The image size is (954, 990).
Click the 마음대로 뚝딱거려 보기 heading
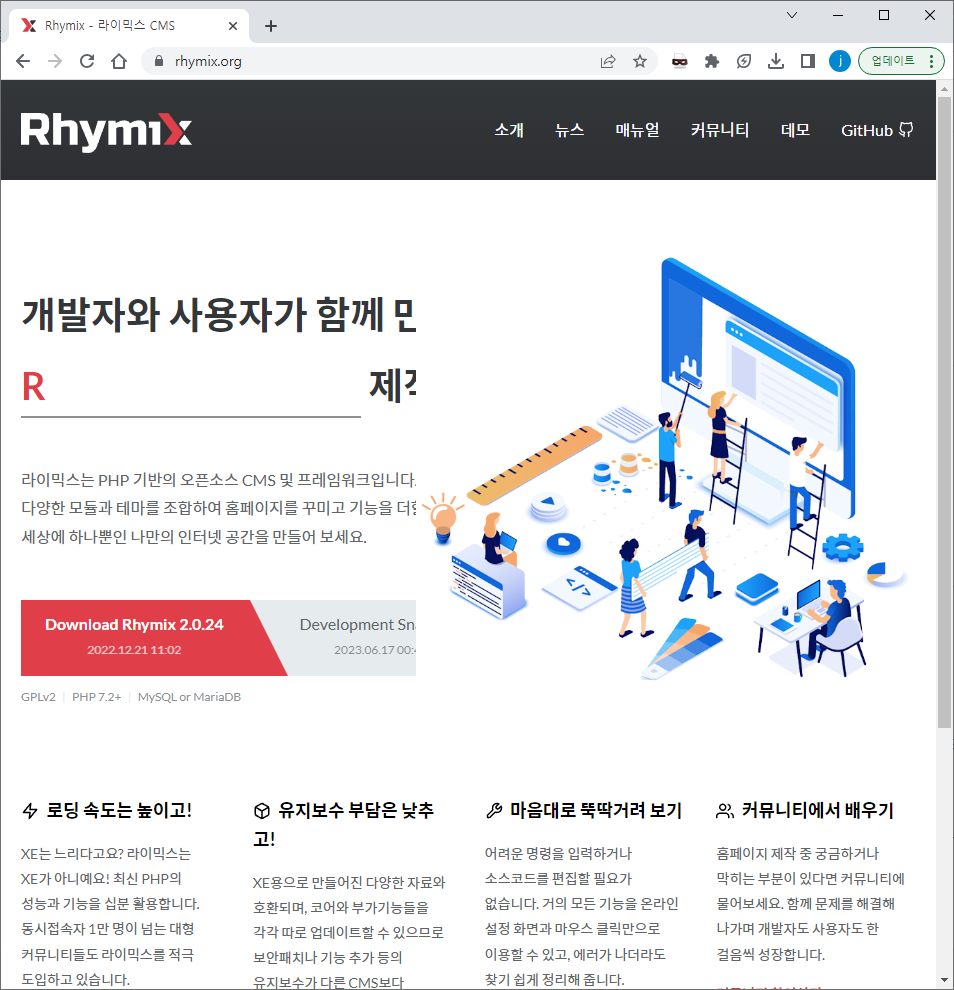tap(596, 810)
